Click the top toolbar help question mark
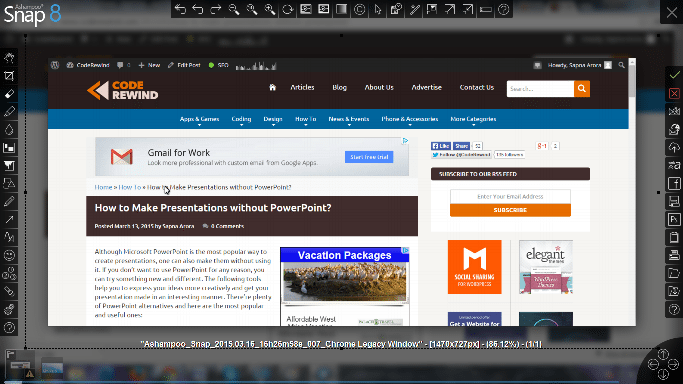This screenshot has height=384, width=683. (504, 9)
